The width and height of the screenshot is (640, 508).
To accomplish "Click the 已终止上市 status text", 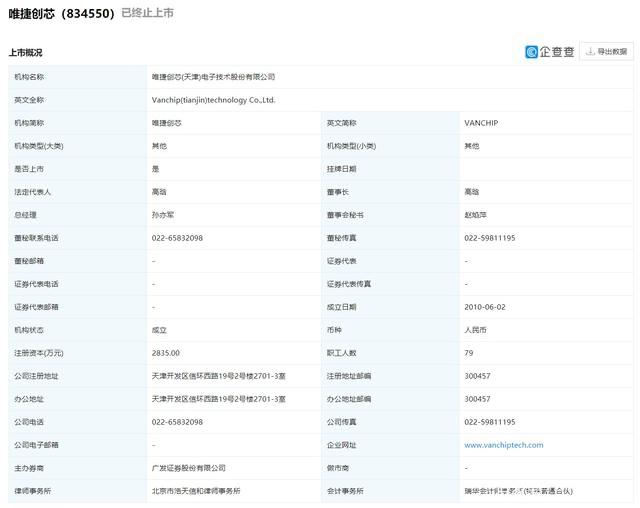I will [147, 13].
